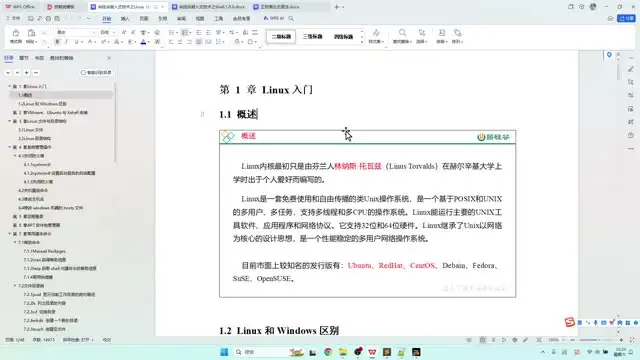Viewport: 640px width, 360px height.
Task: Click the pencil icon in right sidebar
Action: pyautogui.click(x=631, y=69)
